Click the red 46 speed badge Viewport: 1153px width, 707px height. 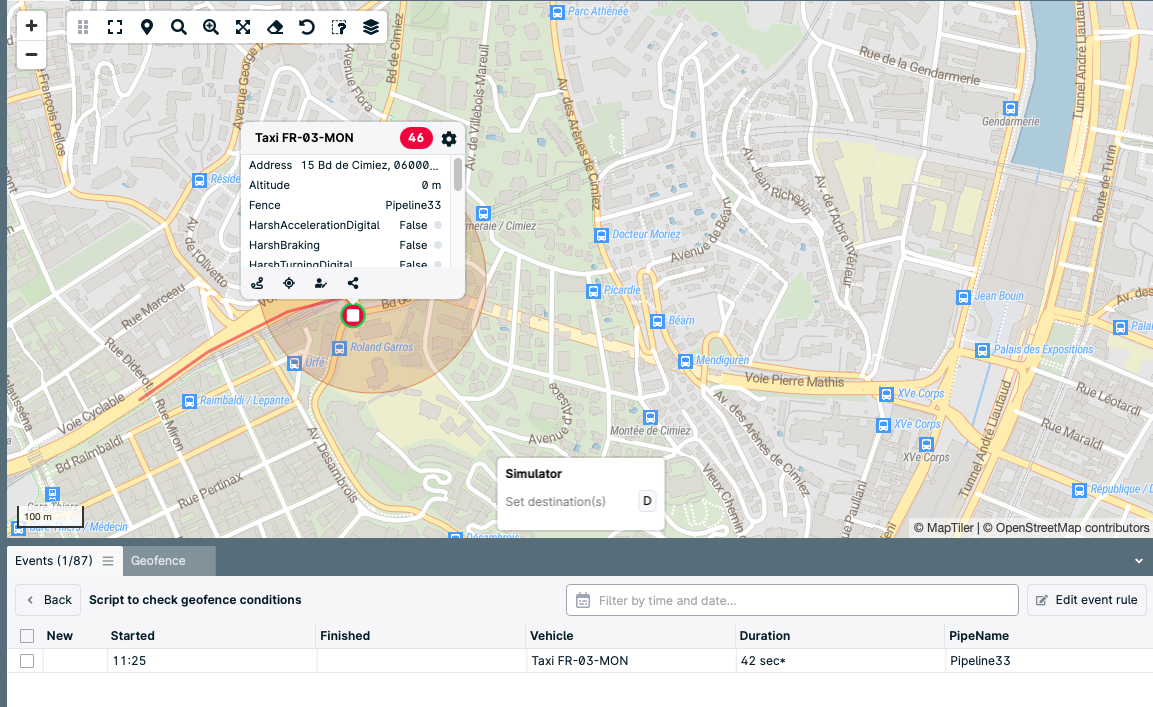pos(416,138)
